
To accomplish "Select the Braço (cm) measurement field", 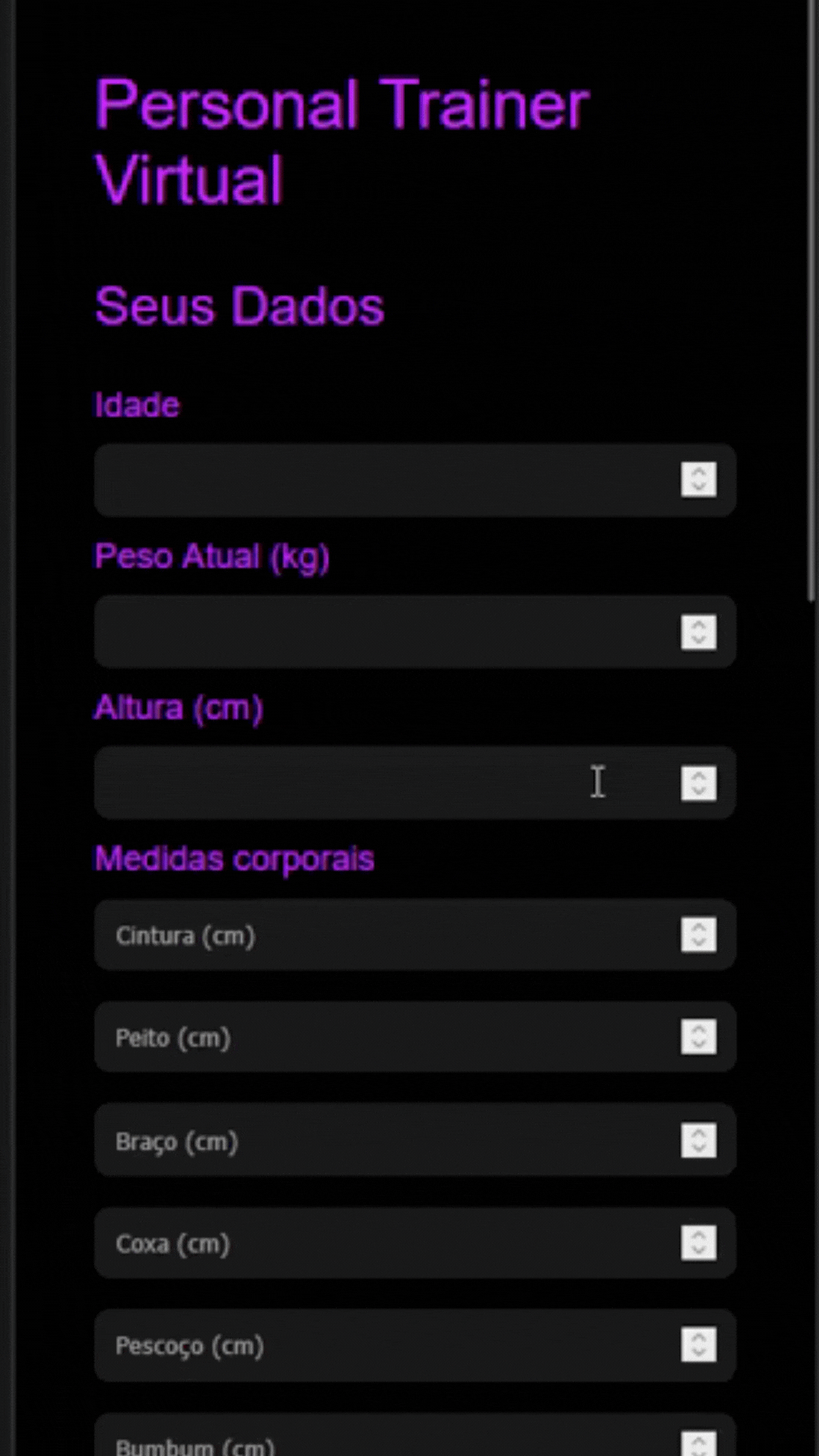I will pos(415,1140).
